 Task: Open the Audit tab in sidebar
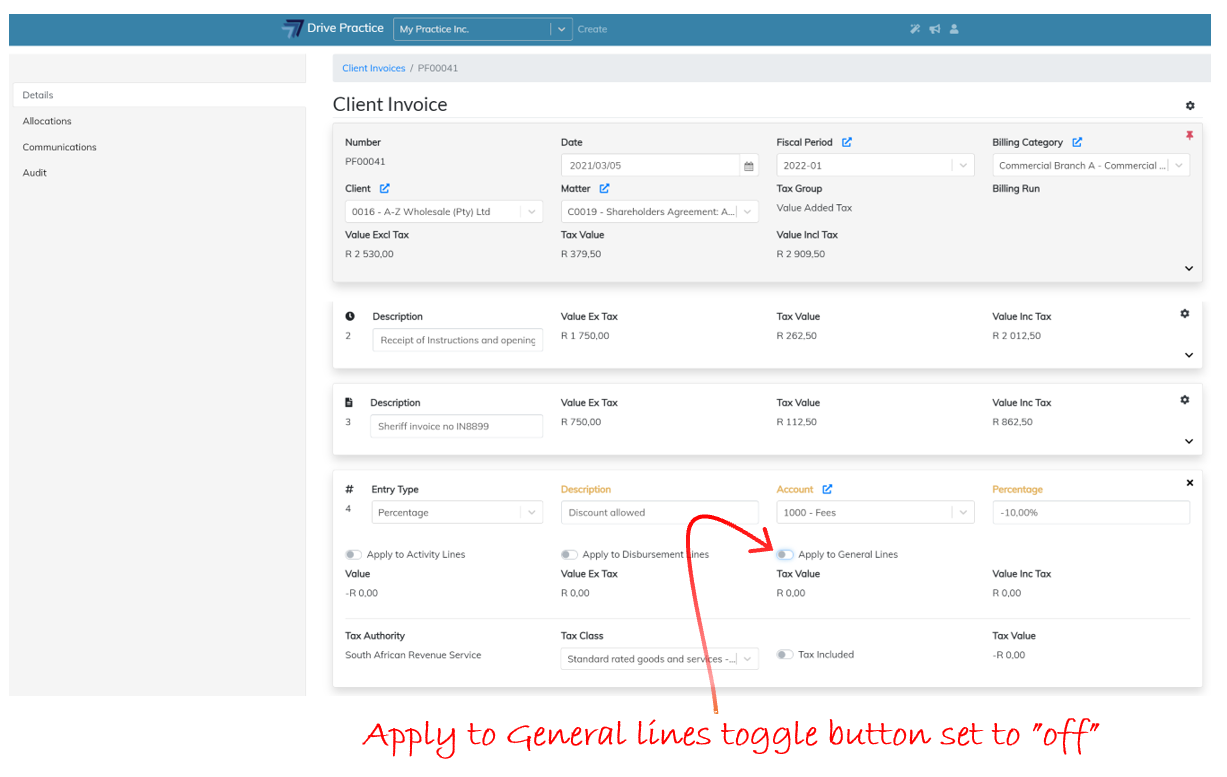(x=35, y=173)
